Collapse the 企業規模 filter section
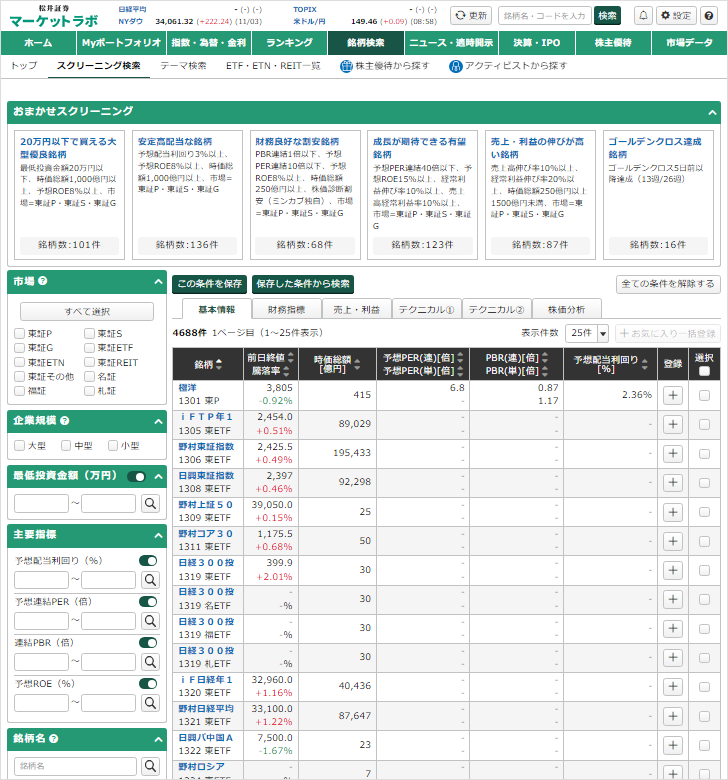728x780 pixels. pyautogui.click(x=158, y=421)
